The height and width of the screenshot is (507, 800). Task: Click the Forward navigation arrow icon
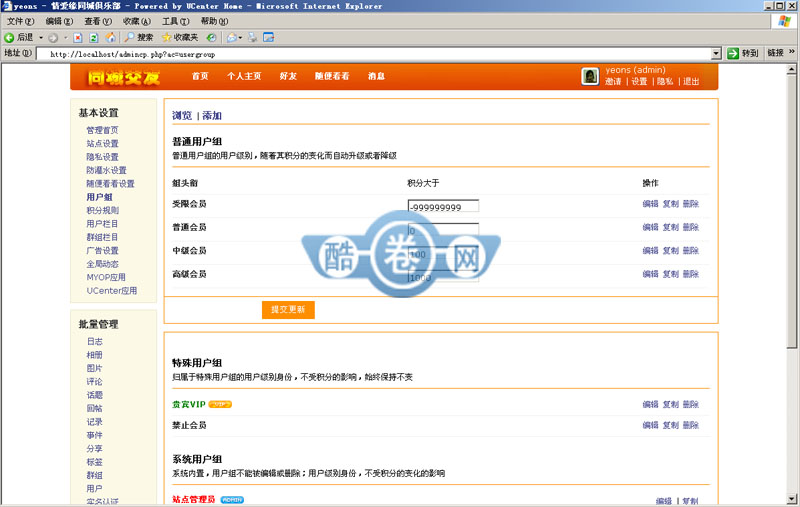coord(53,38)
